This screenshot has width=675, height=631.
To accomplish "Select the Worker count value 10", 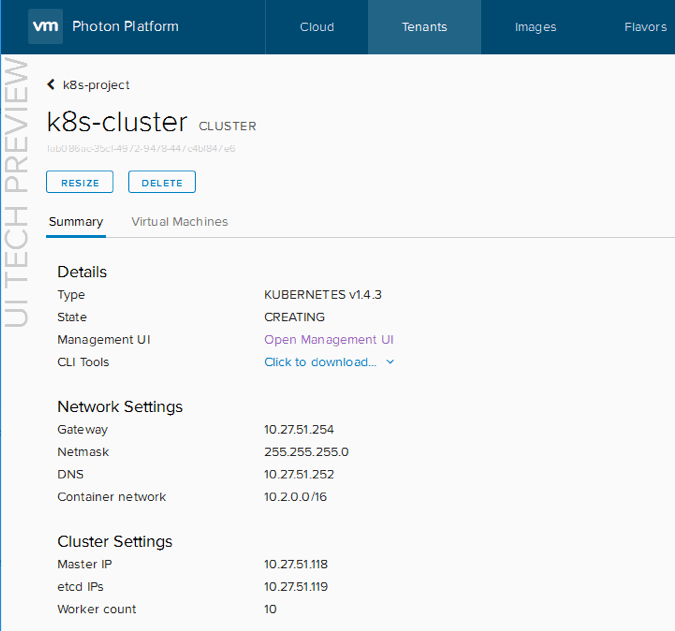I will click(270, 609).
